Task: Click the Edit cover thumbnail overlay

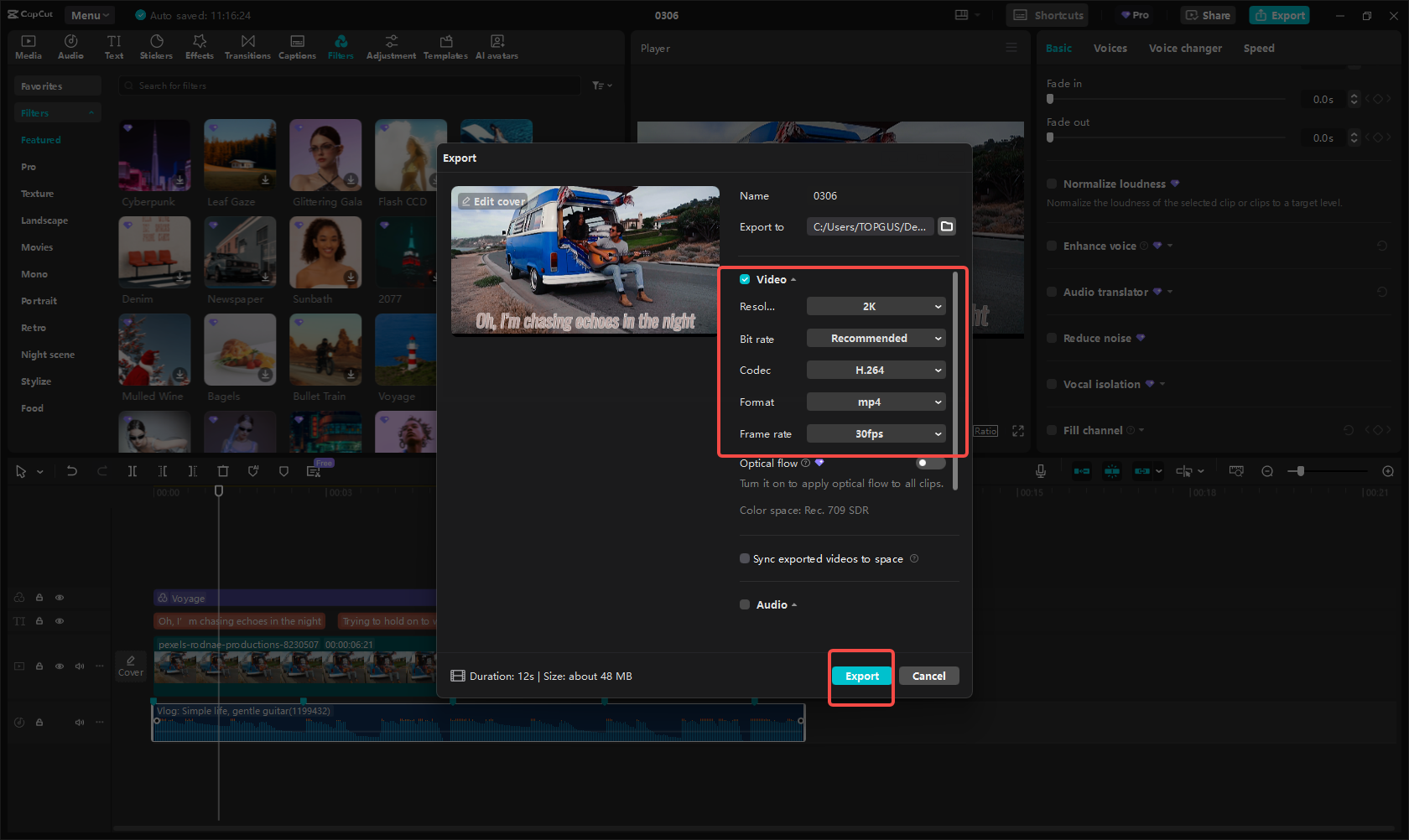Action: point(493,201)
